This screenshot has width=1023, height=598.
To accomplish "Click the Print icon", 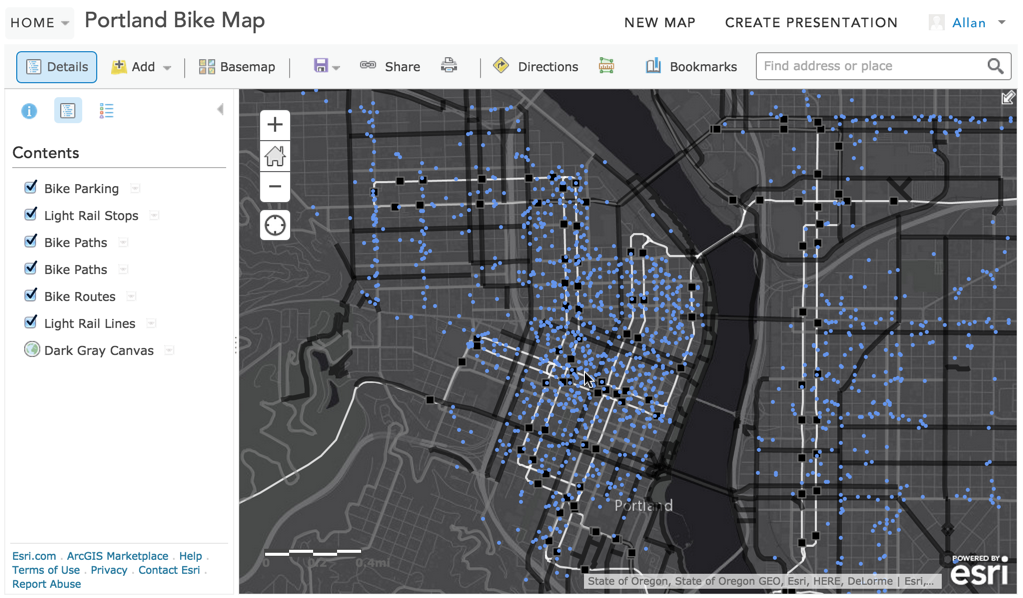I will [x=449, y=65].
